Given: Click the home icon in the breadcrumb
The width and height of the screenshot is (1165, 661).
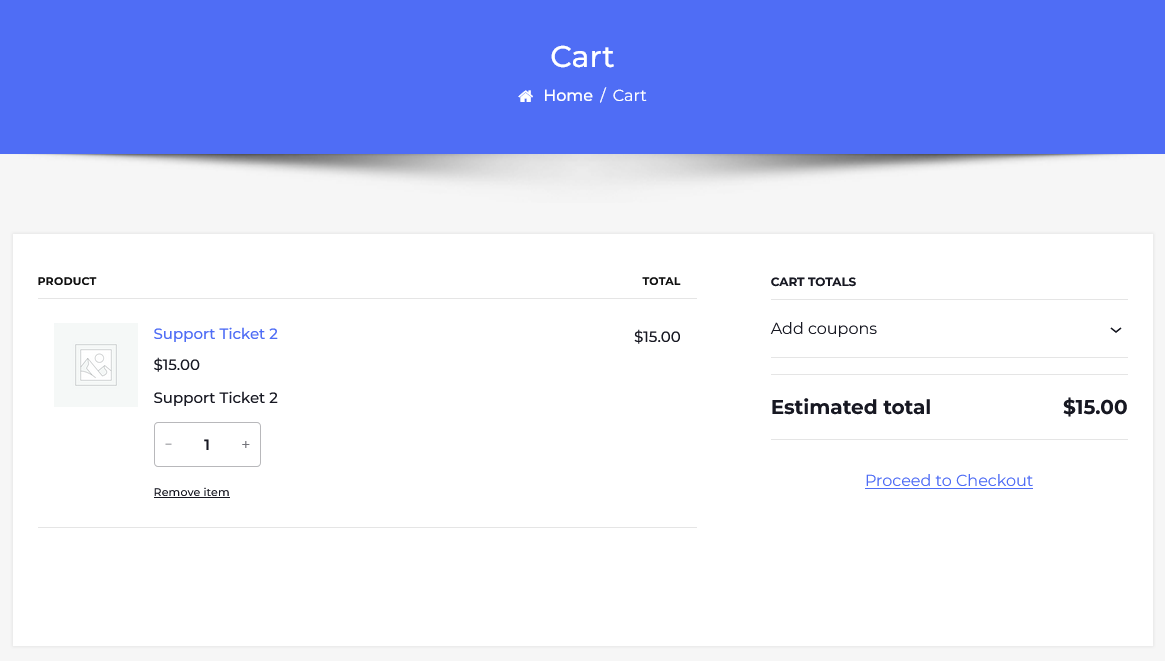Looking at the screenshot, I should click(525, 96).
